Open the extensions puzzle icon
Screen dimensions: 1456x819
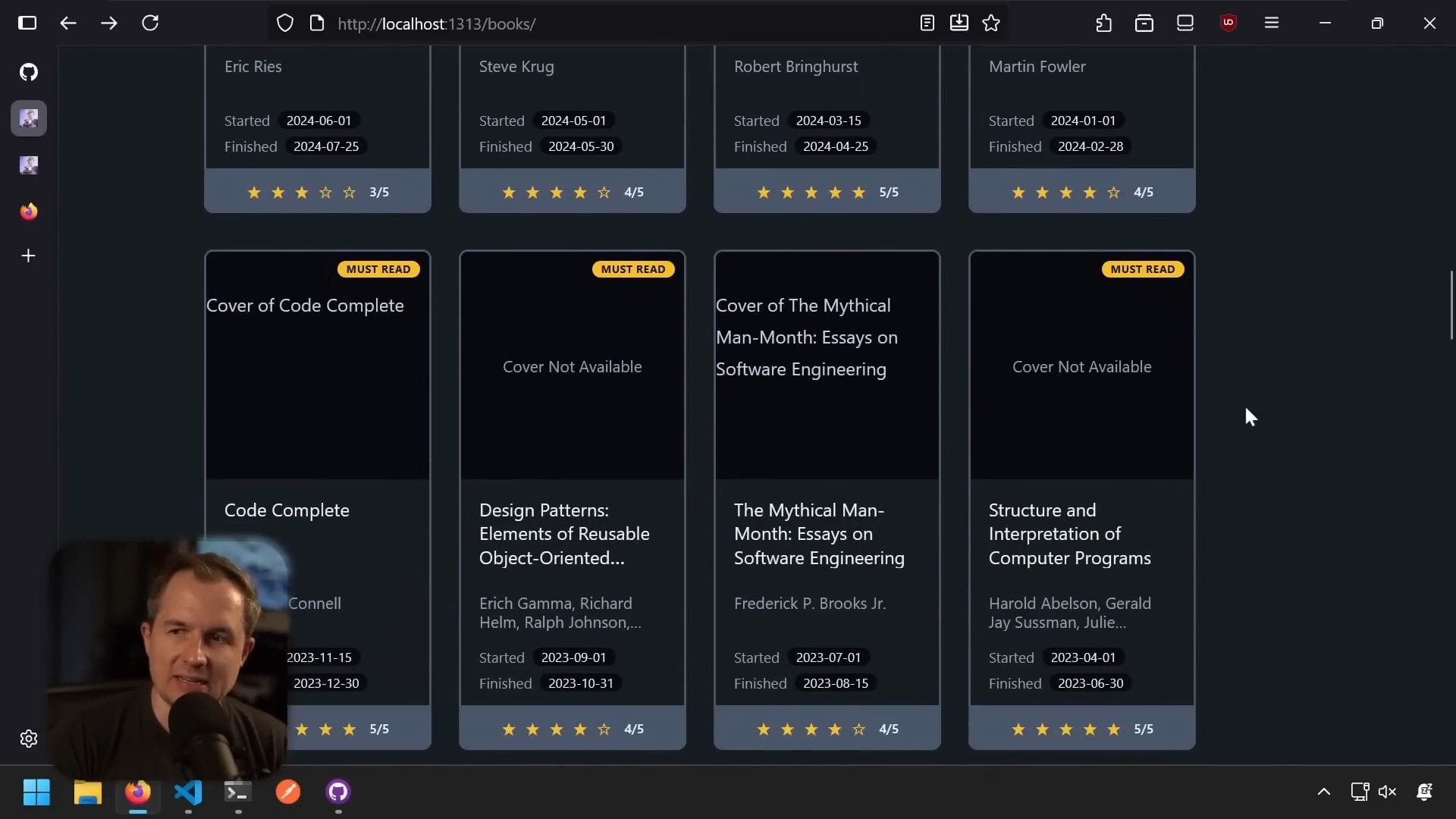1104,23
